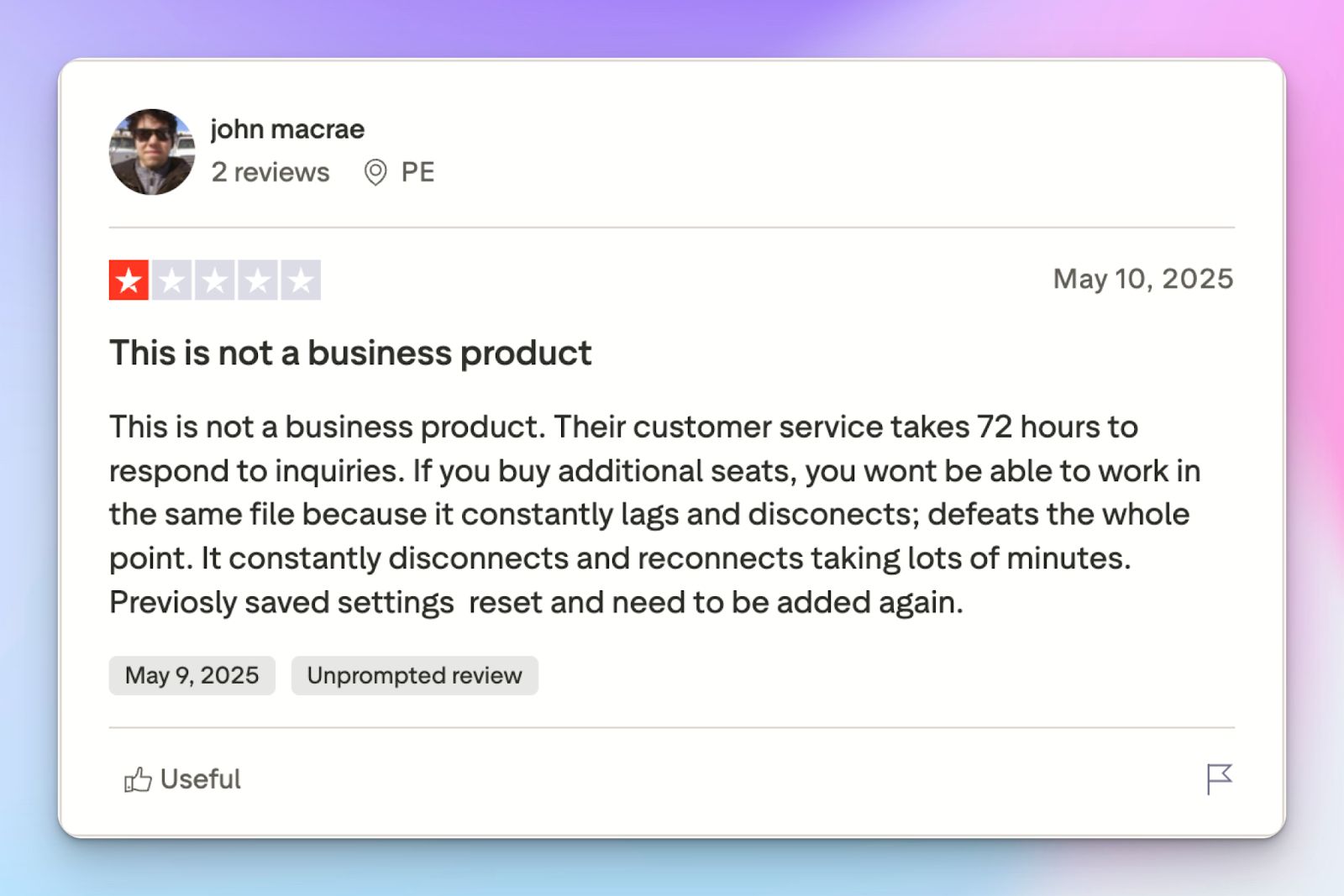Click the May 10, 2025 posted date
1344x896 pixels.
(1142, 279)
